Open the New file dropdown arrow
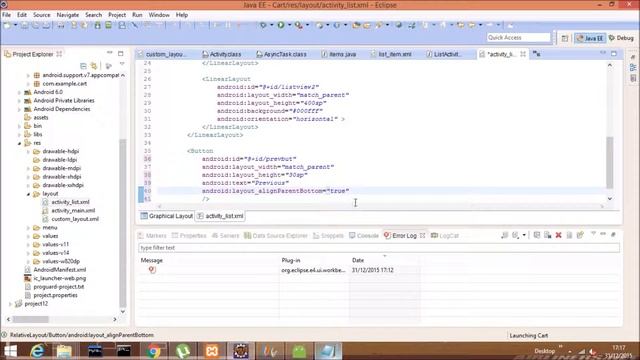 point(15,25)
